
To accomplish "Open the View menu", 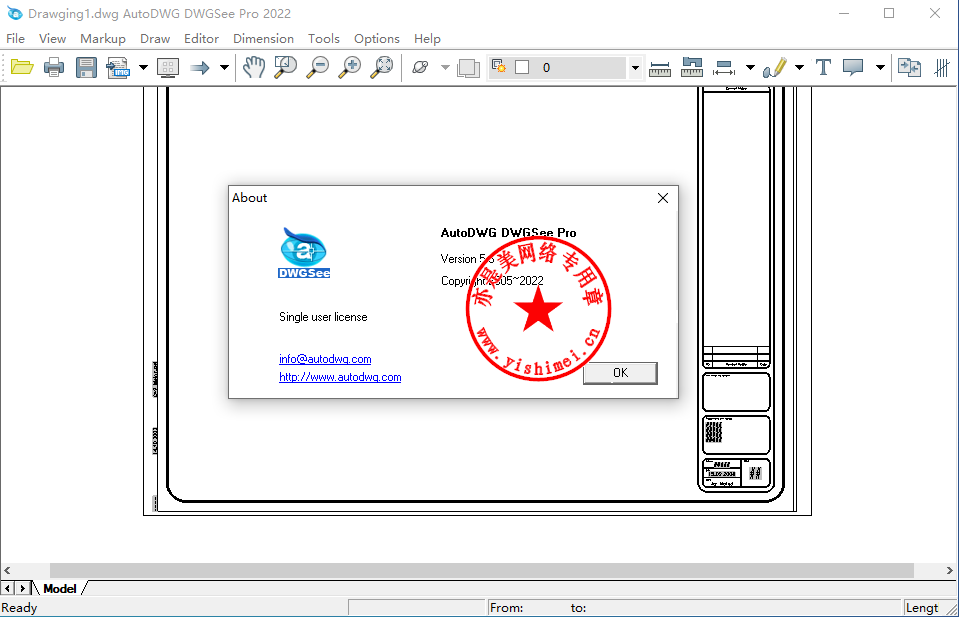I will pos(52,39).
